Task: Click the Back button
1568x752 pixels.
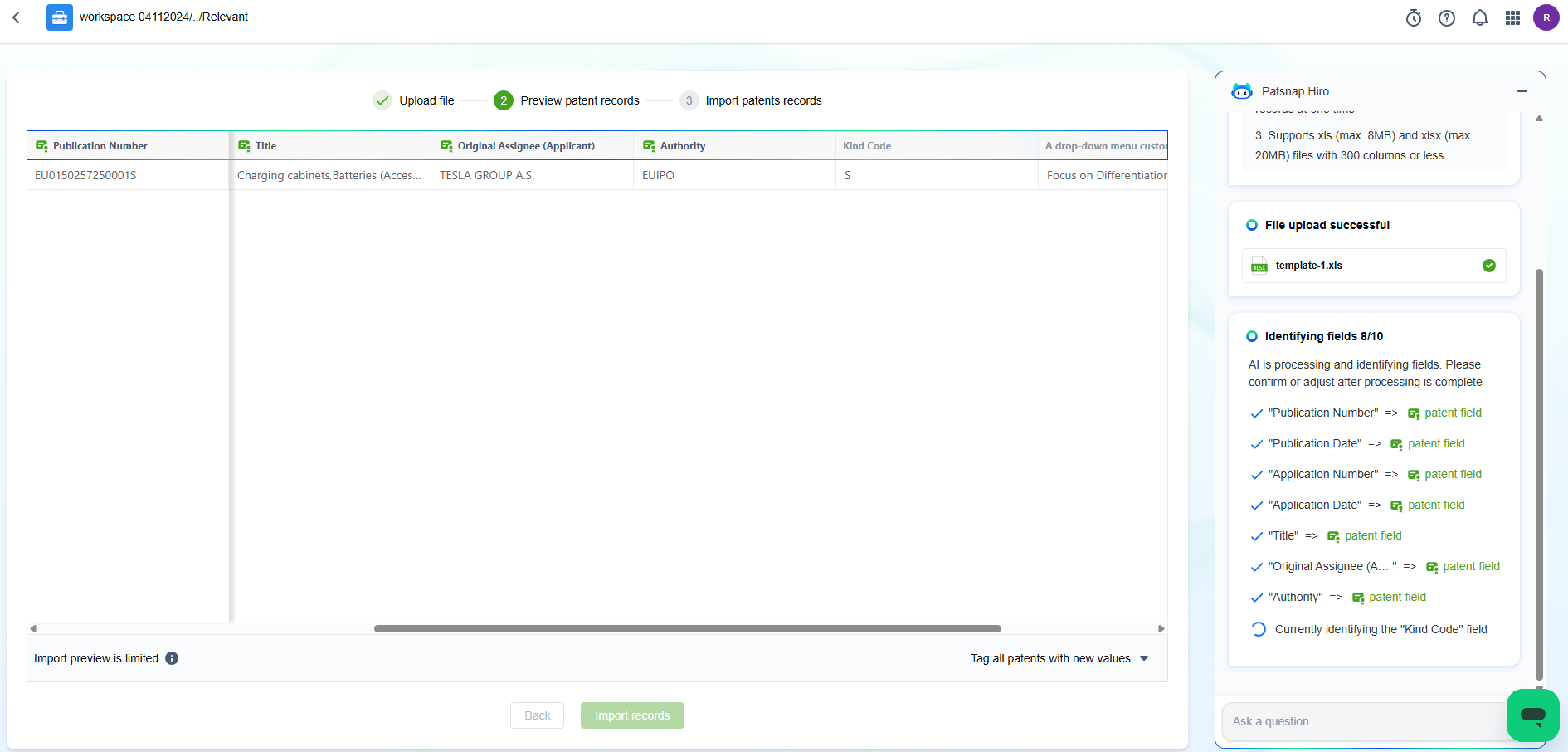Action: [x=537, y=715]
